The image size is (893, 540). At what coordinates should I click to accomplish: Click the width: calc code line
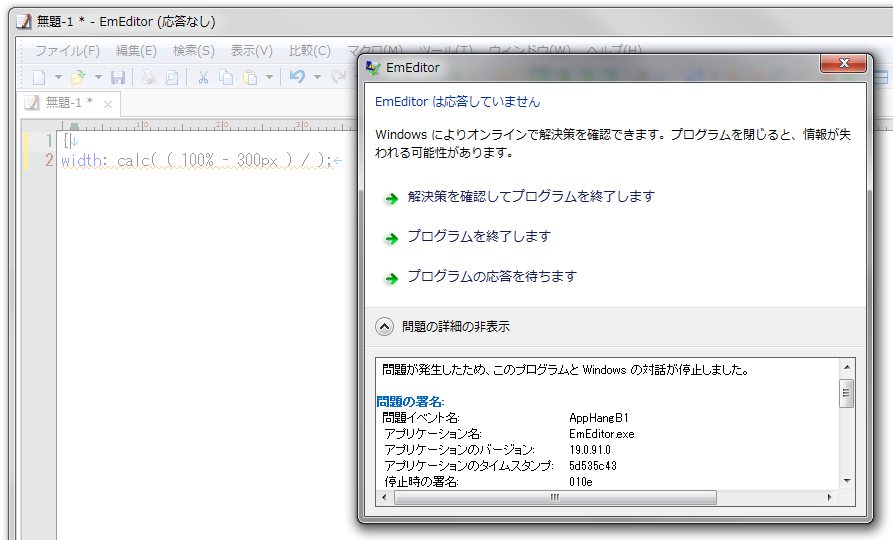(196, 161)
